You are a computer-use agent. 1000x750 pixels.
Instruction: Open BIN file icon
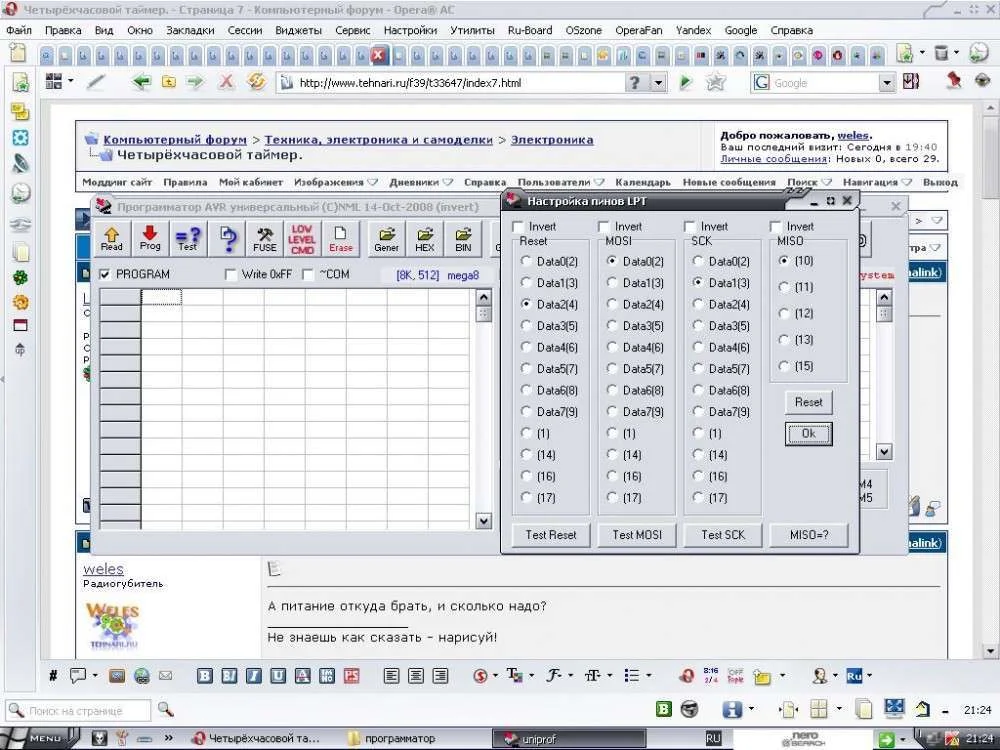coord(463,237)
